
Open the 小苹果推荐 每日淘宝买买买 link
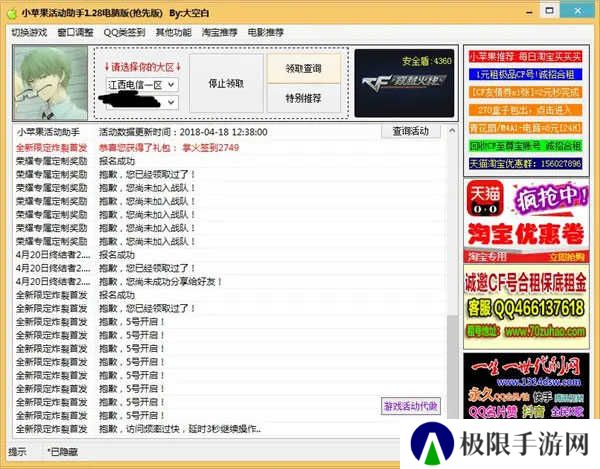(525, 57)
